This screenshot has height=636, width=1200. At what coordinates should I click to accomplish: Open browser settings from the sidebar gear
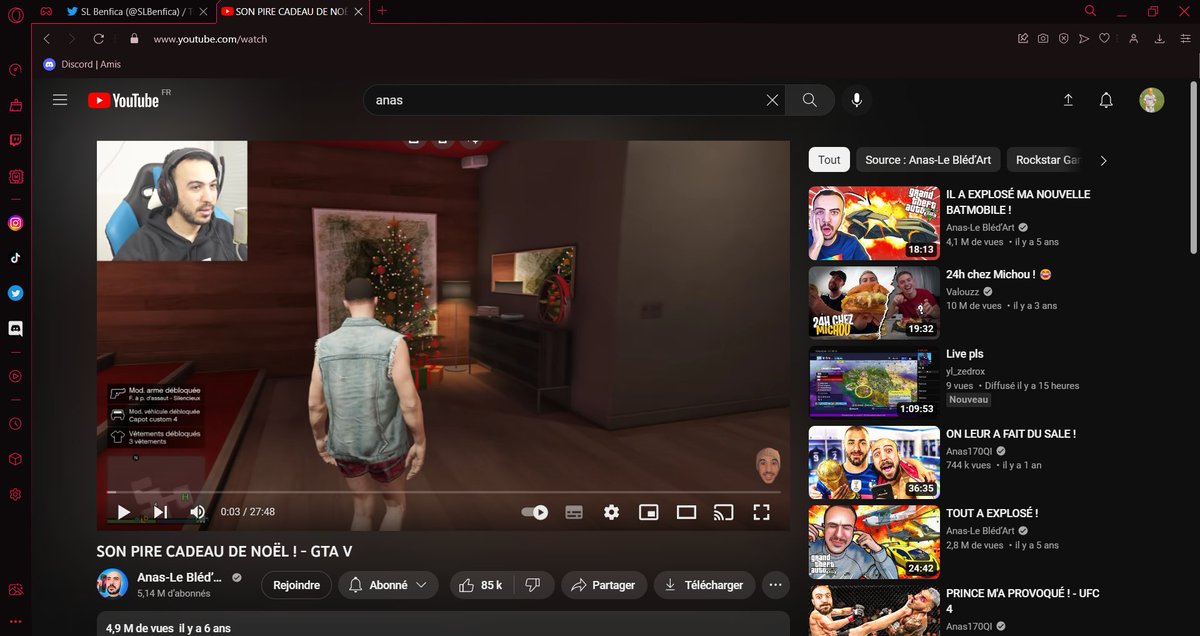point(15,494)
